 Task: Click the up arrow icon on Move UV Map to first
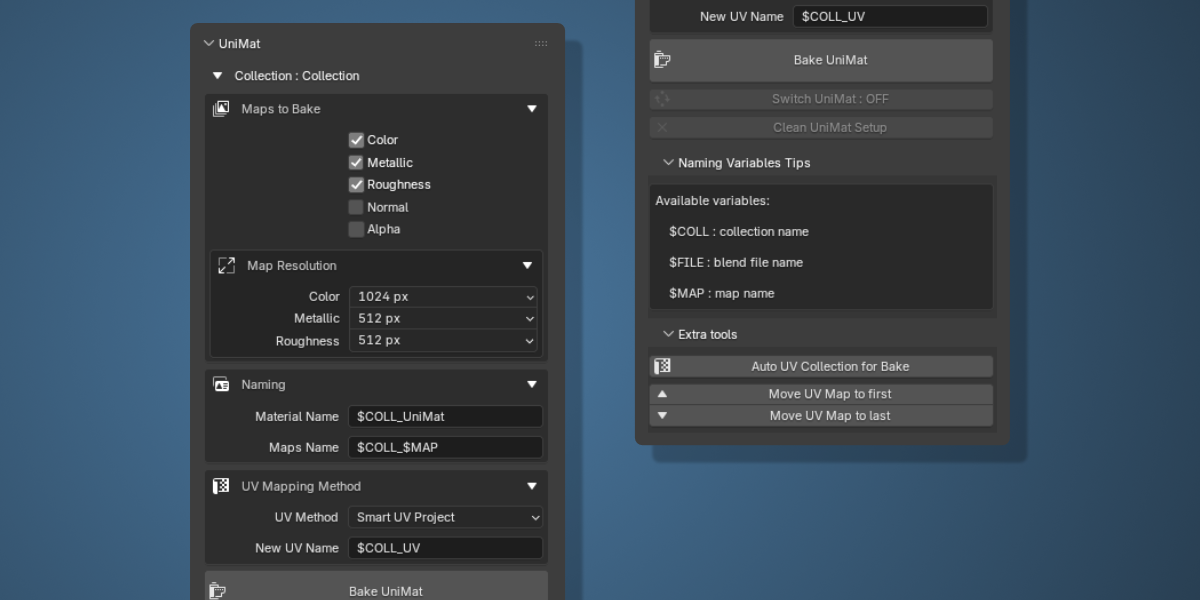coord(663,393)
